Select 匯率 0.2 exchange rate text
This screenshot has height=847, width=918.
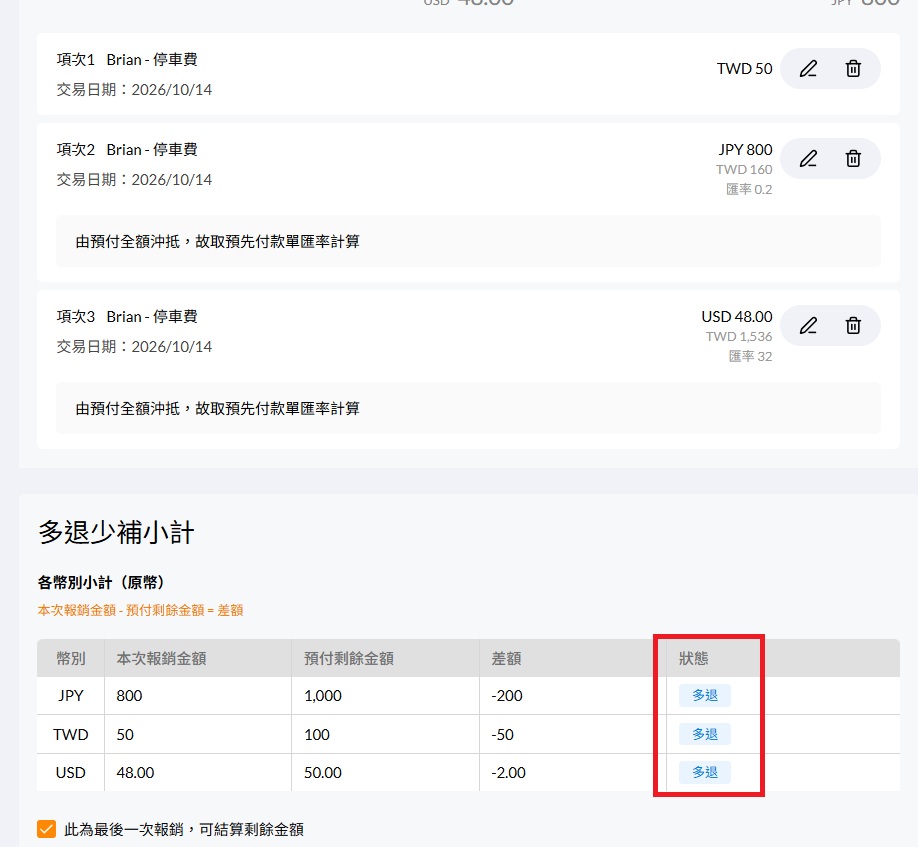[749, 190]
